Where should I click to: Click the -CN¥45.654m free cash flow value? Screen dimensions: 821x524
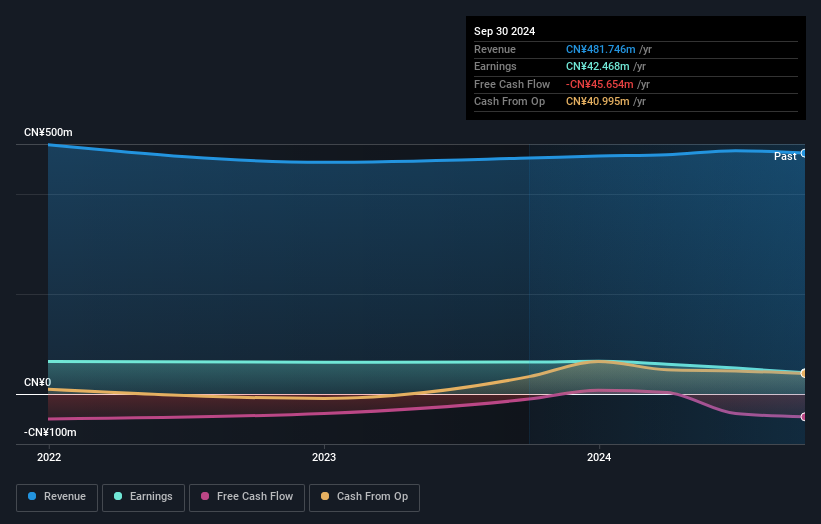tap(600, 84)
